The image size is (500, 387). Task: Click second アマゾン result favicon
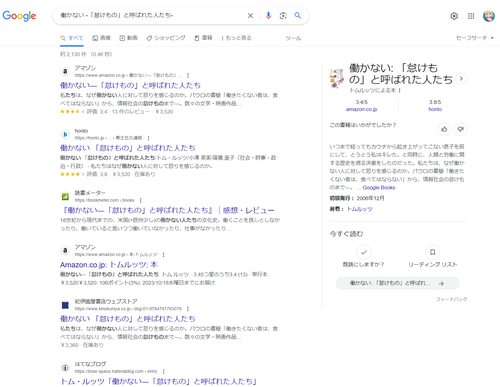tap(65, 250)
